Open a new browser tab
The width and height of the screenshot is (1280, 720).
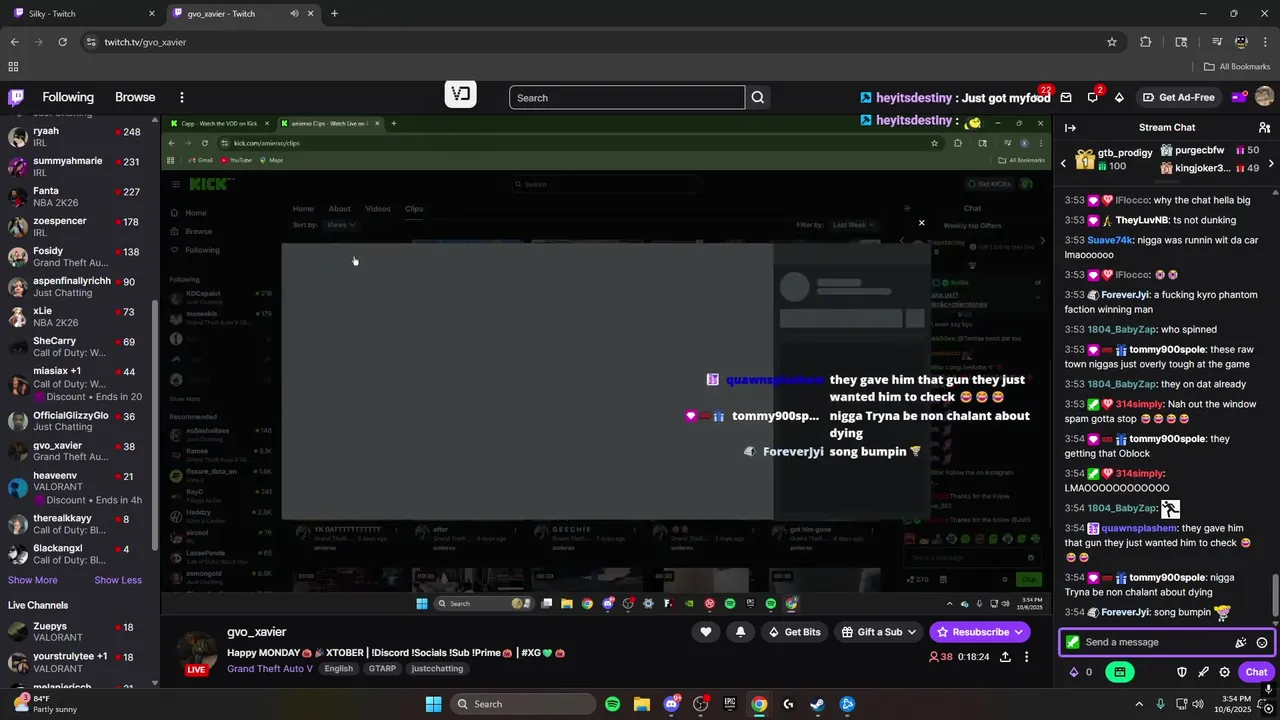[334, 14]
